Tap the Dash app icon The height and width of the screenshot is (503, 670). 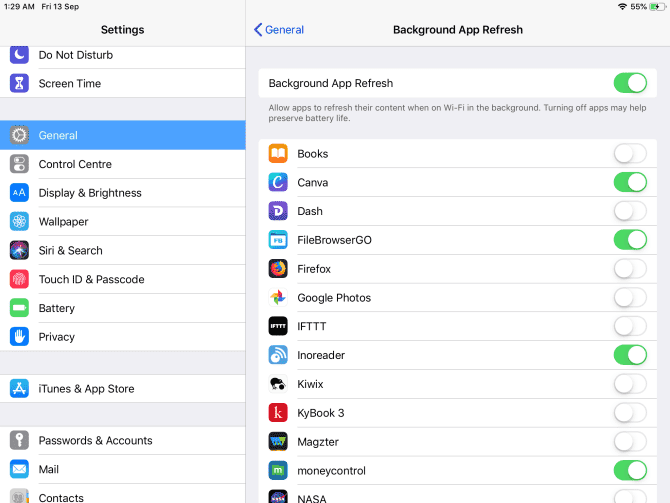coord(278,211)
